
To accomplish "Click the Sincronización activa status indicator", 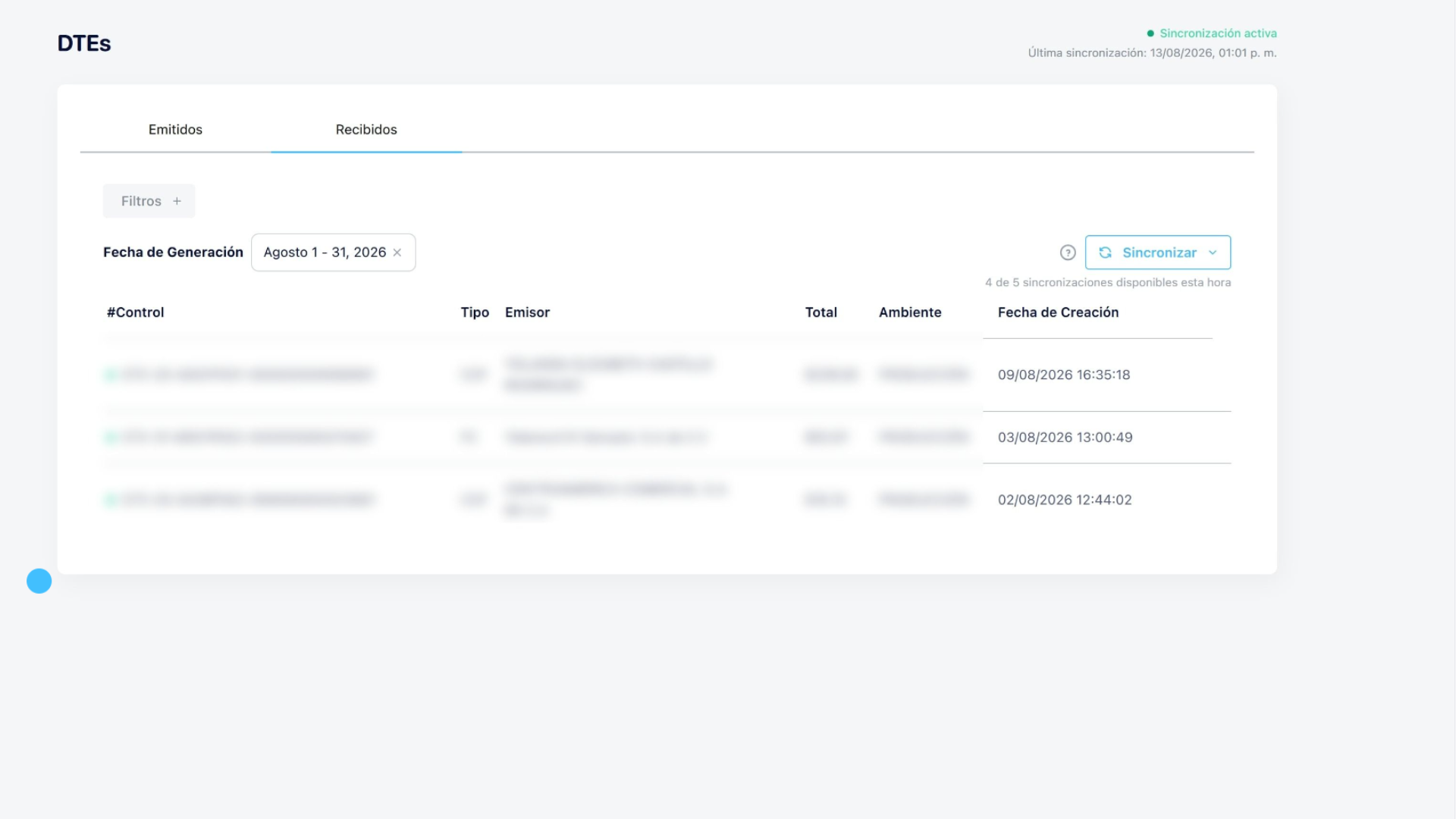I will [1212, 33].
